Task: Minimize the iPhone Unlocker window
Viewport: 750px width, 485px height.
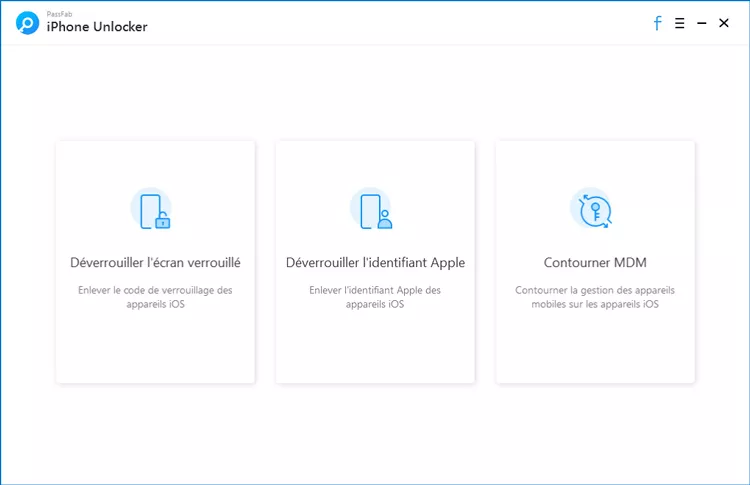Action: pos(702,23)
